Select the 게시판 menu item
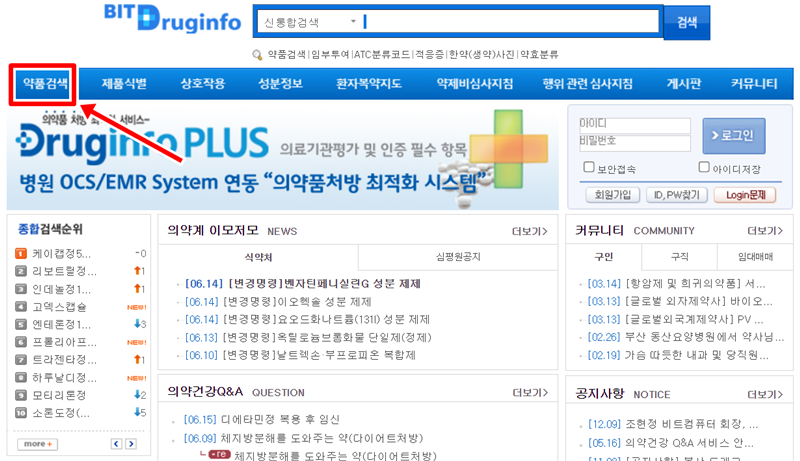 pyautogui.click(x=684, y=84)
